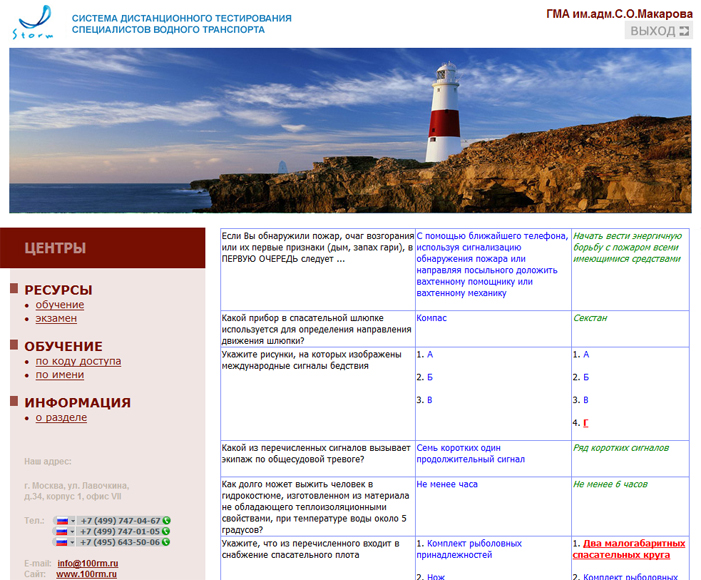Click answer 'Не менее 6 часов'
Screen dimensions: 701x580
pyautogui.click(x=610, y=484)
